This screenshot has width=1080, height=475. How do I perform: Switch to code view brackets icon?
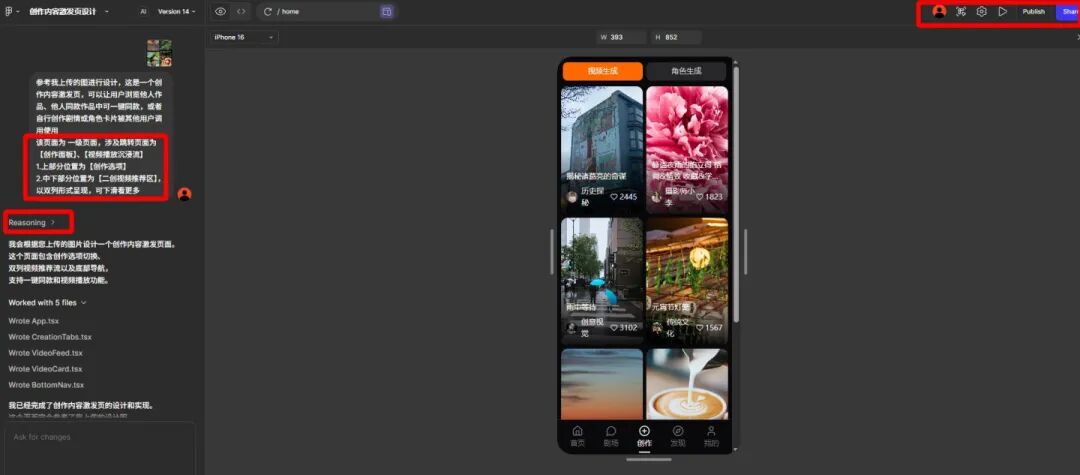(x=241, y=12)
